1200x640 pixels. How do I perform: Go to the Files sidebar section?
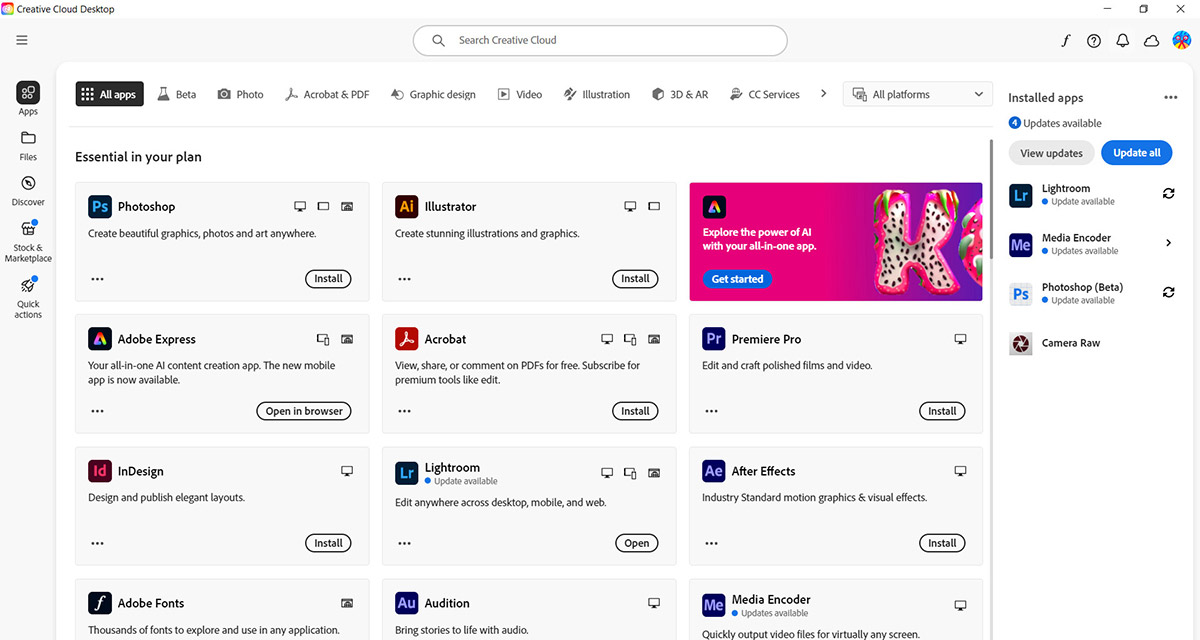(28, 145)
